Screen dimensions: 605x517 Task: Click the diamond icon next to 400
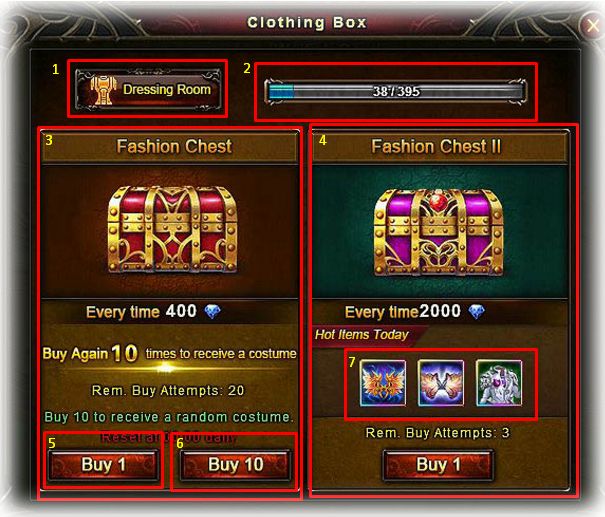212,311
